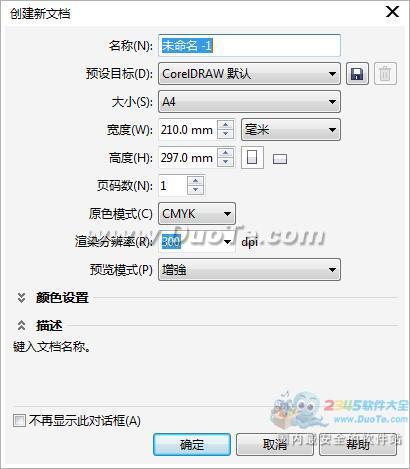This screenshot has height=469, width=410.
Task: Select landscape page orientation icon
Action: pos(280,159)
